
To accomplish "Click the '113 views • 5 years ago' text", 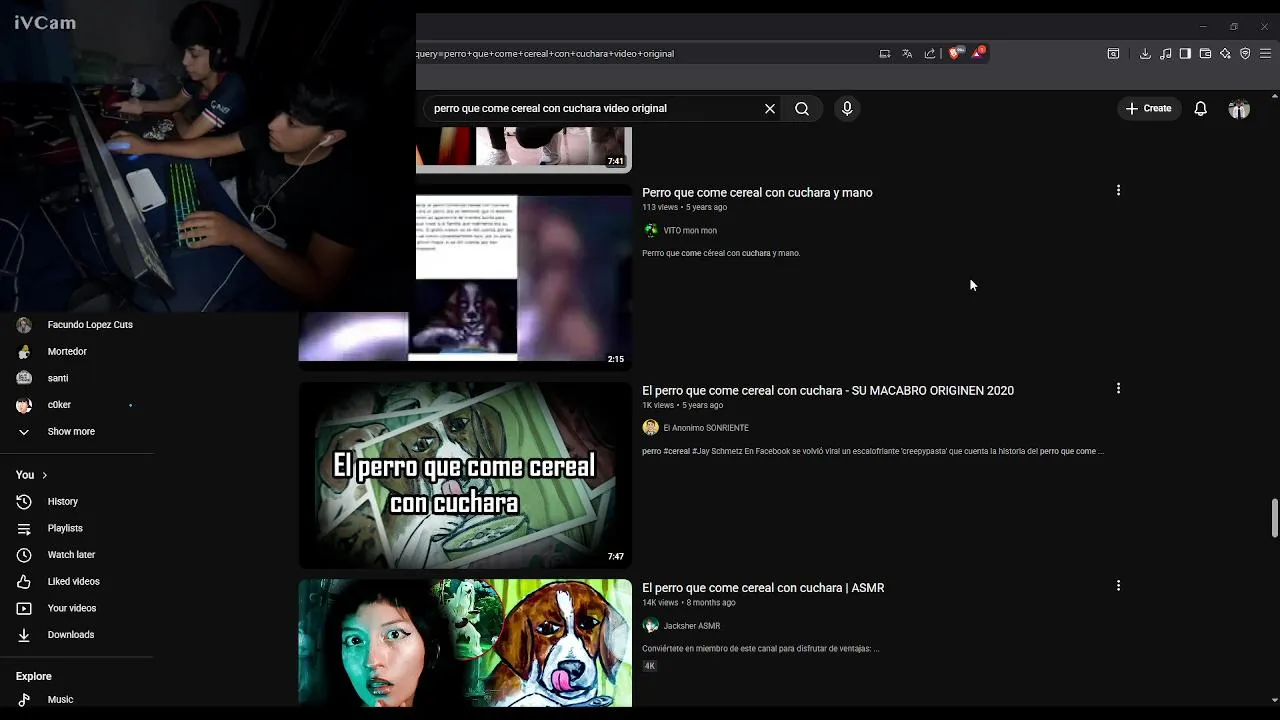I will (x=684, y=207).
